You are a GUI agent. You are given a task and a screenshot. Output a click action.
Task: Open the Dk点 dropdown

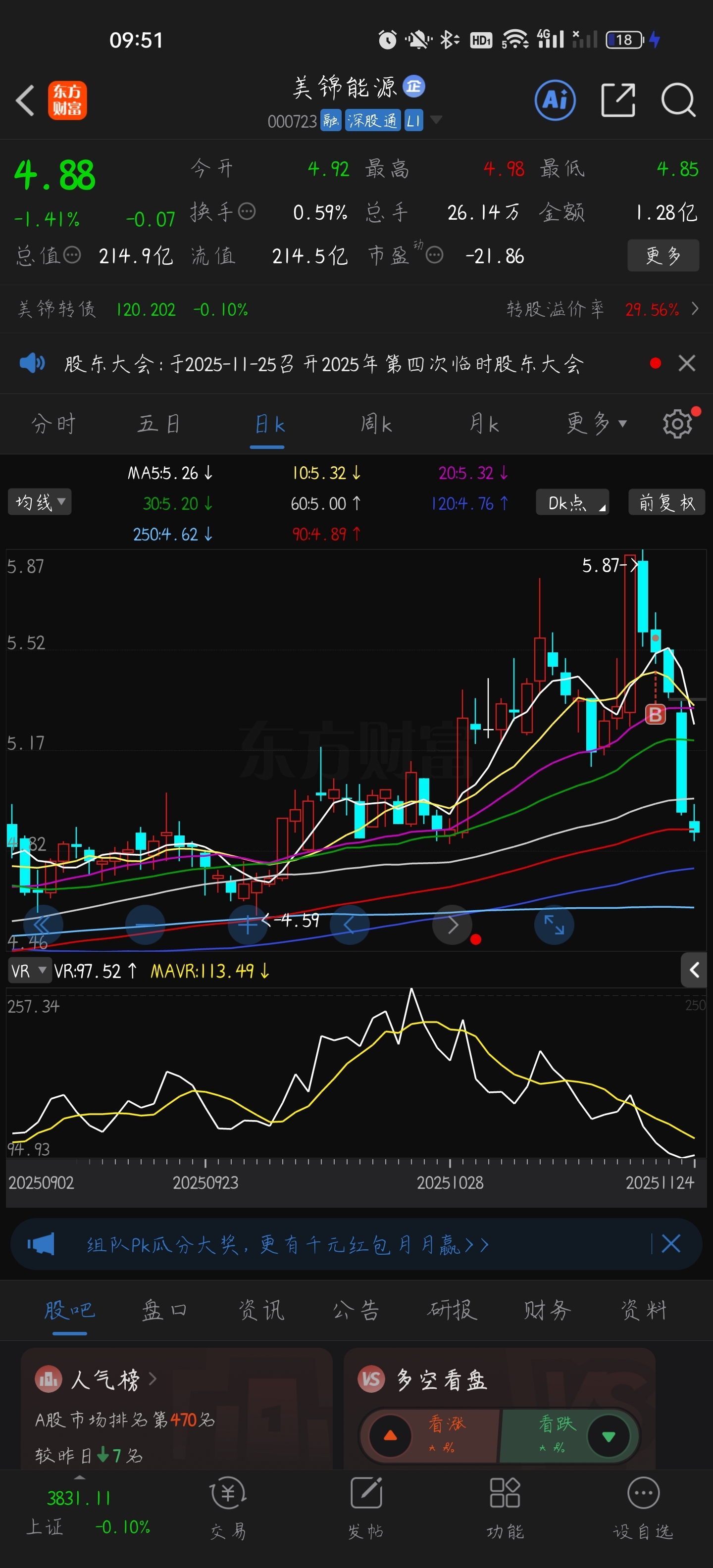[x=572, y=502]
